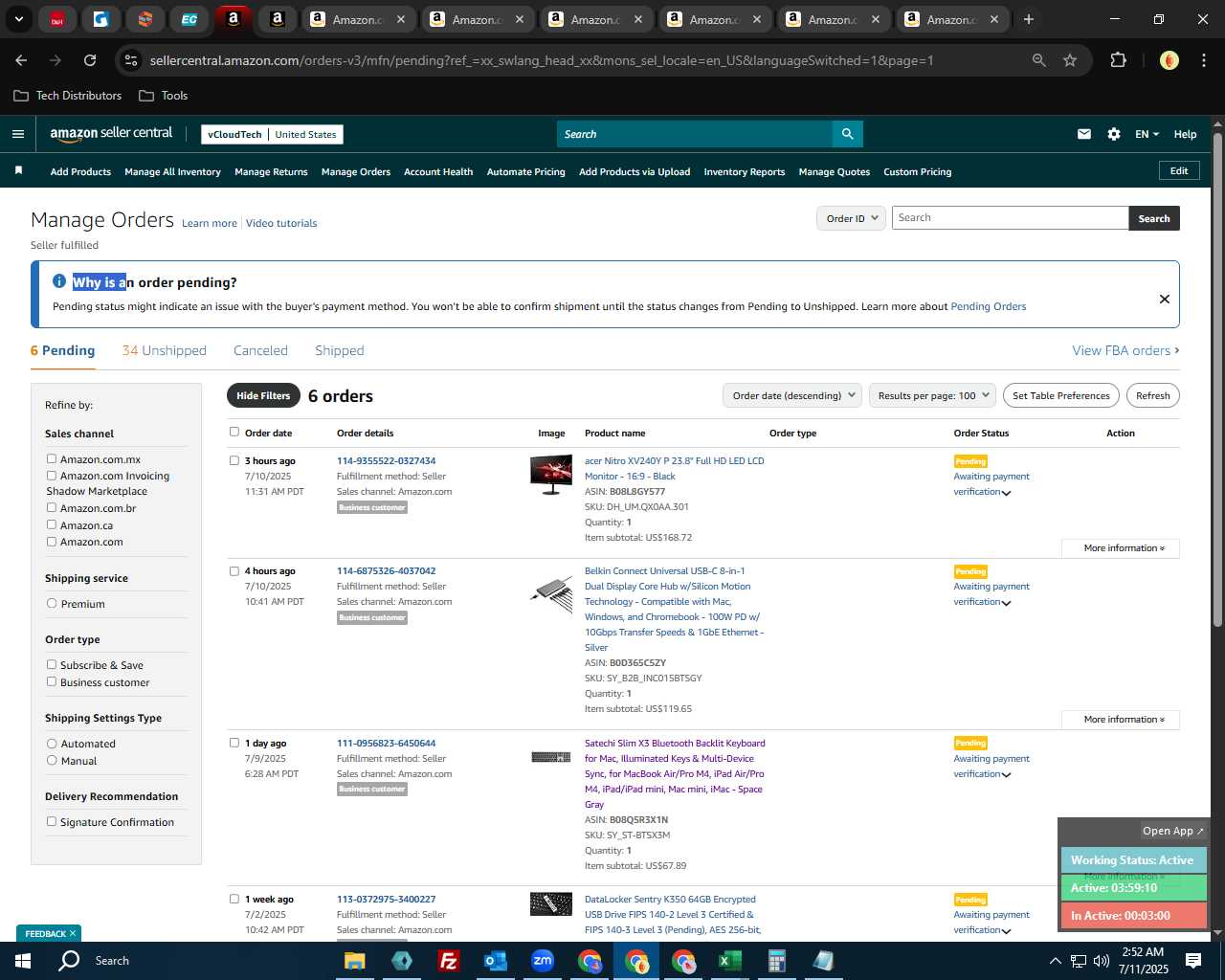Switch to the 34 Unshipped tab
The height and width of the screenshot is (980, 1225).
(165, 350)
